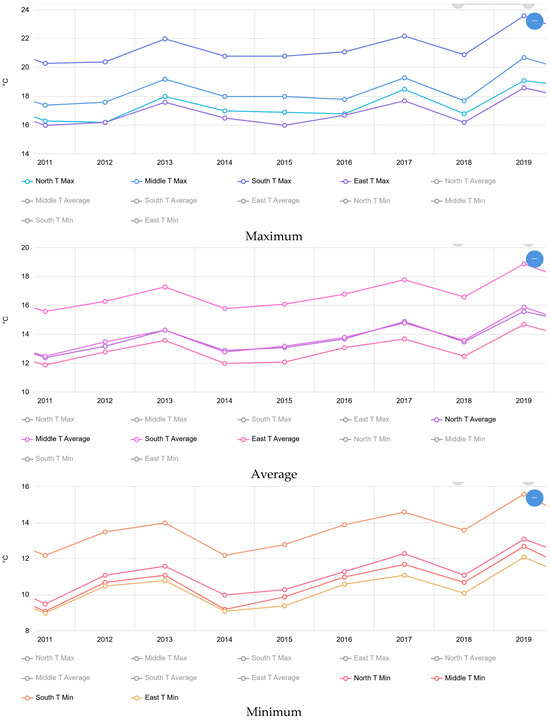This screenshot has height=721, width=550.
Task: Click South T Max 2019 data point
Action: [523, 16]
